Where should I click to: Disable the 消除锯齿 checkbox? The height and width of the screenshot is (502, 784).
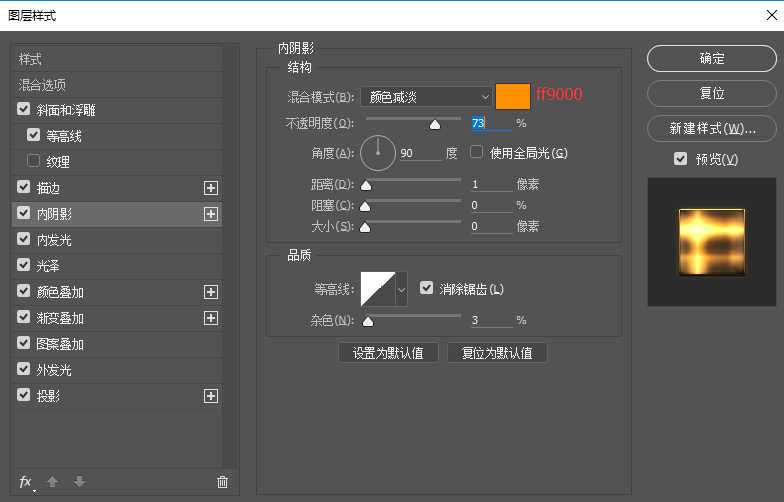[x=427, y=288]
